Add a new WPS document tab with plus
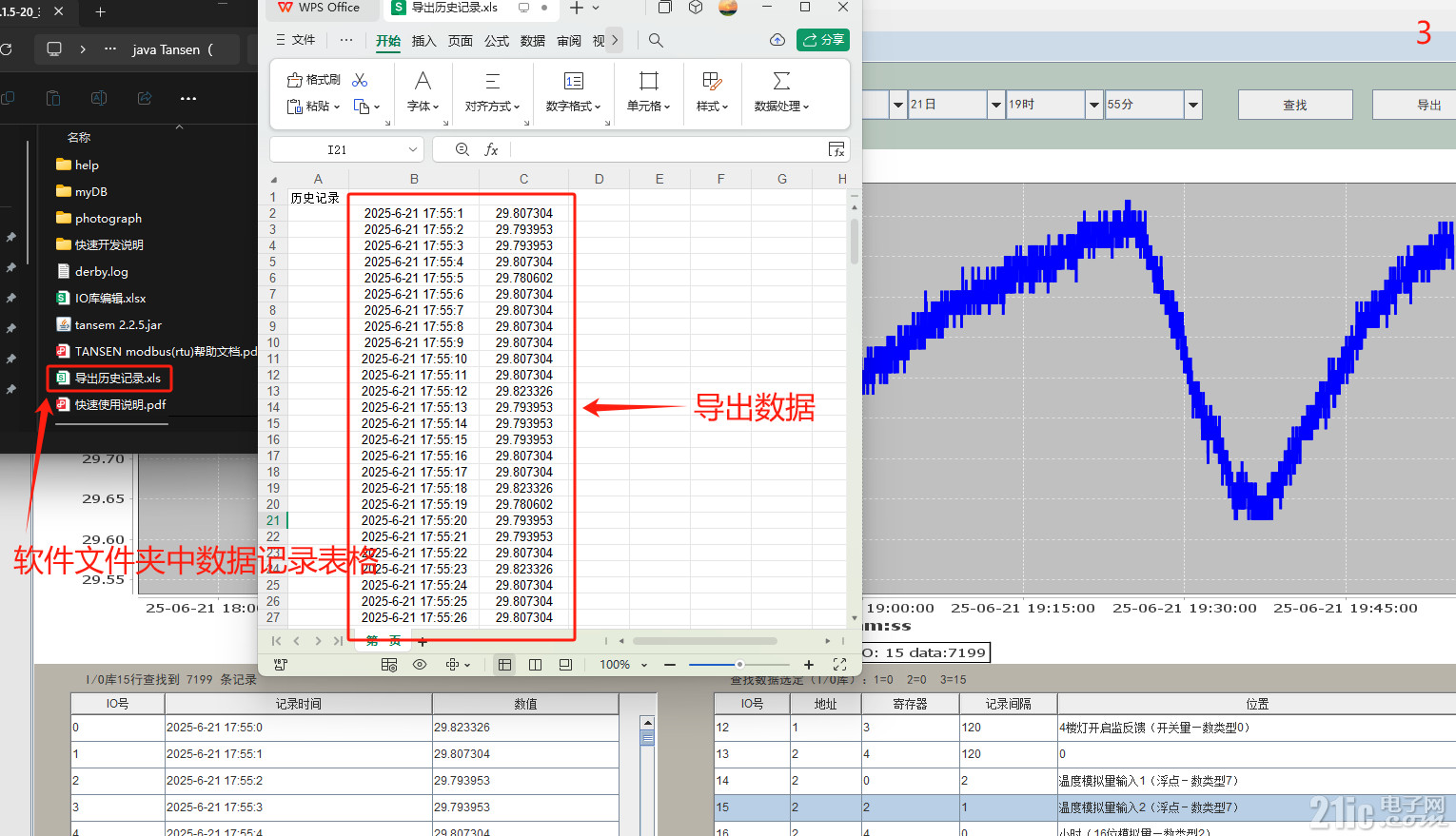This screenshot has width=1456, height=836. pyautogui.click(x=576, y=8)
